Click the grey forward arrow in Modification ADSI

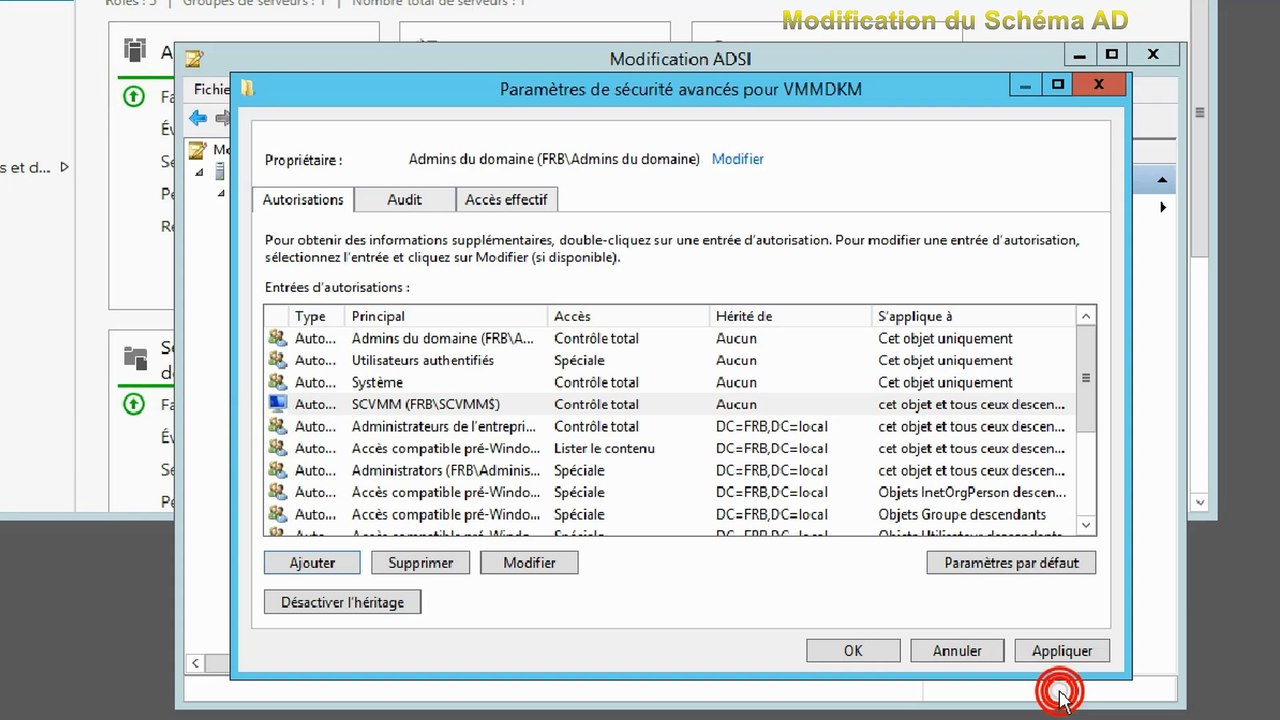[222, 118]
